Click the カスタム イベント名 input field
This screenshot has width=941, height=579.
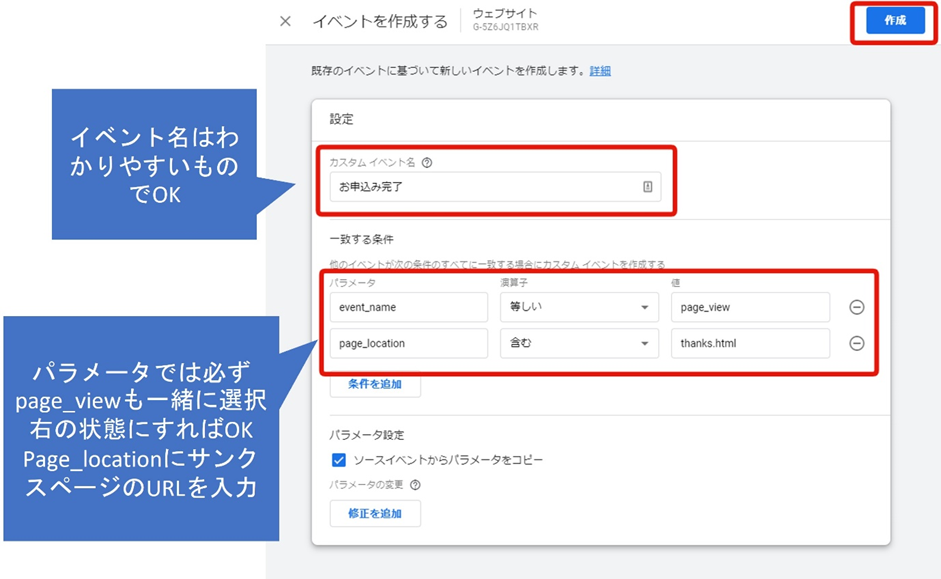tap(495, 187)
